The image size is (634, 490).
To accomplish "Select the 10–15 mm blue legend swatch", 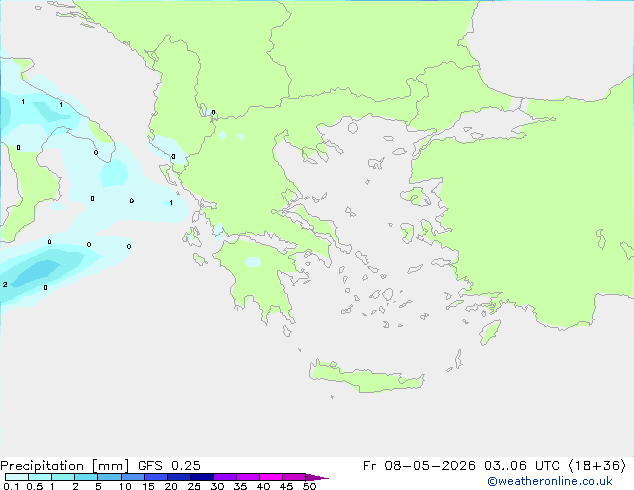I will coord(132,477).
